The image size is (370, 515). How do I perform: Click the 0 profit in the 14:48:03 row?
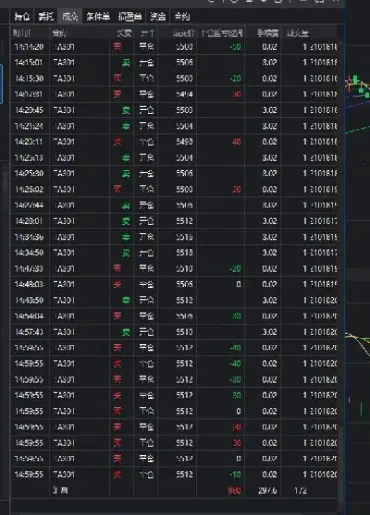point(239,284)
